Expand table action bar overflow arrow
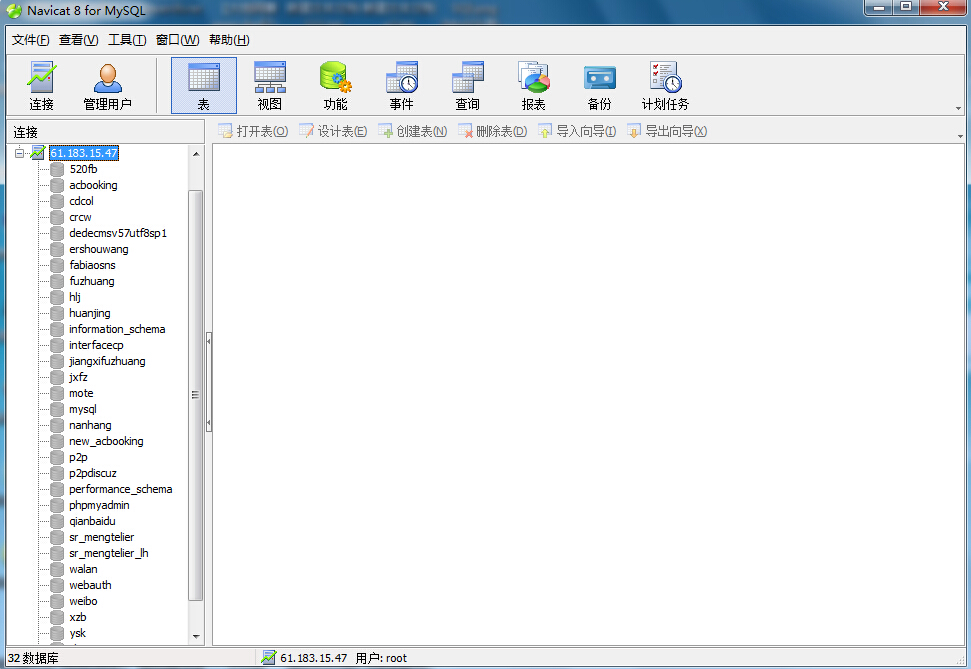971x669 pixels. pos(960,136)
